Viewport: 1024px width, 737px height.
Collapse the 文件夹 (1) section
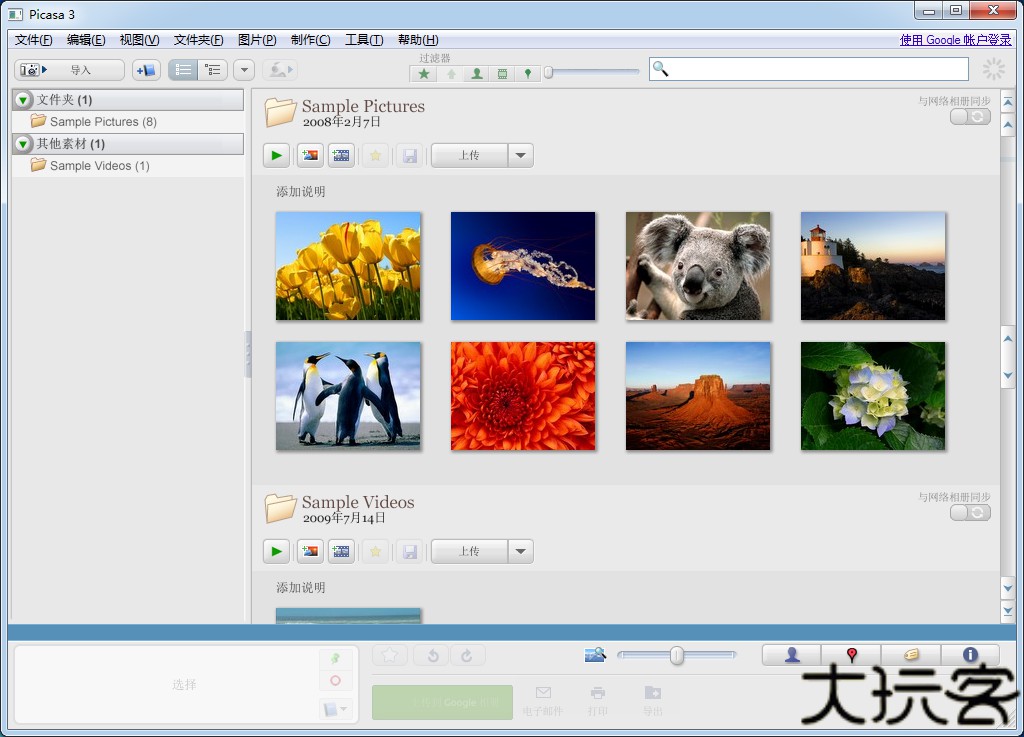21,100
